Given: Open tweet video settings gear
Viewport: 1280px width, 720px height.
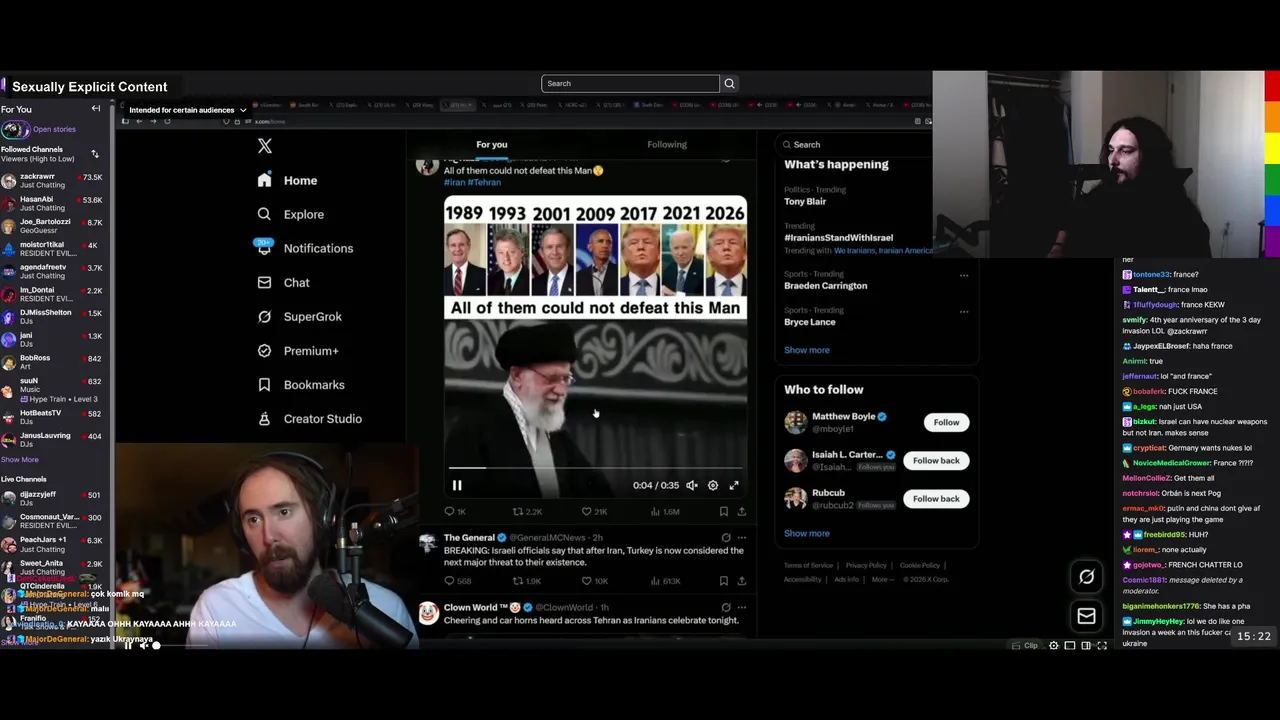Looking at the screenshot, I should pyautogui.click(x=713, y=485).
